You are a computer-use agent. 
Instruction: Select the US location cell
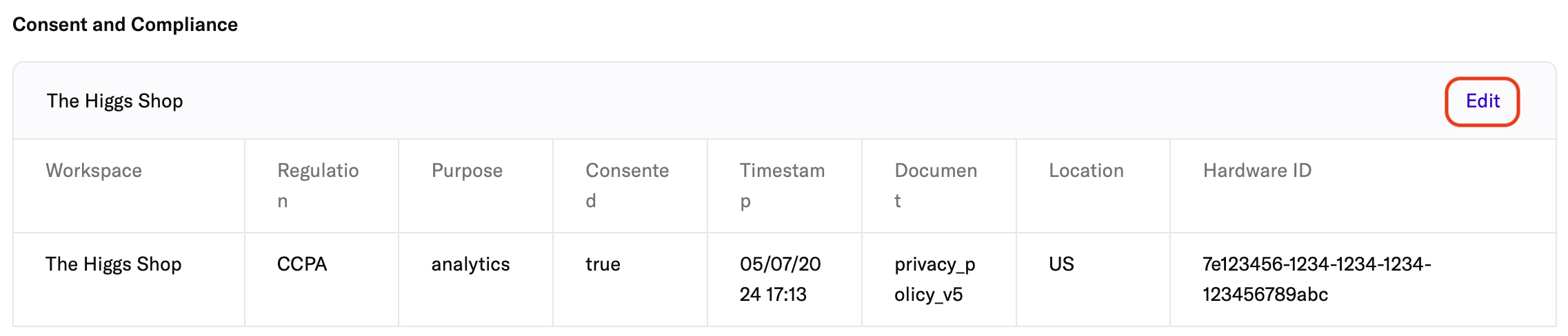click(x=1061, y=264)
